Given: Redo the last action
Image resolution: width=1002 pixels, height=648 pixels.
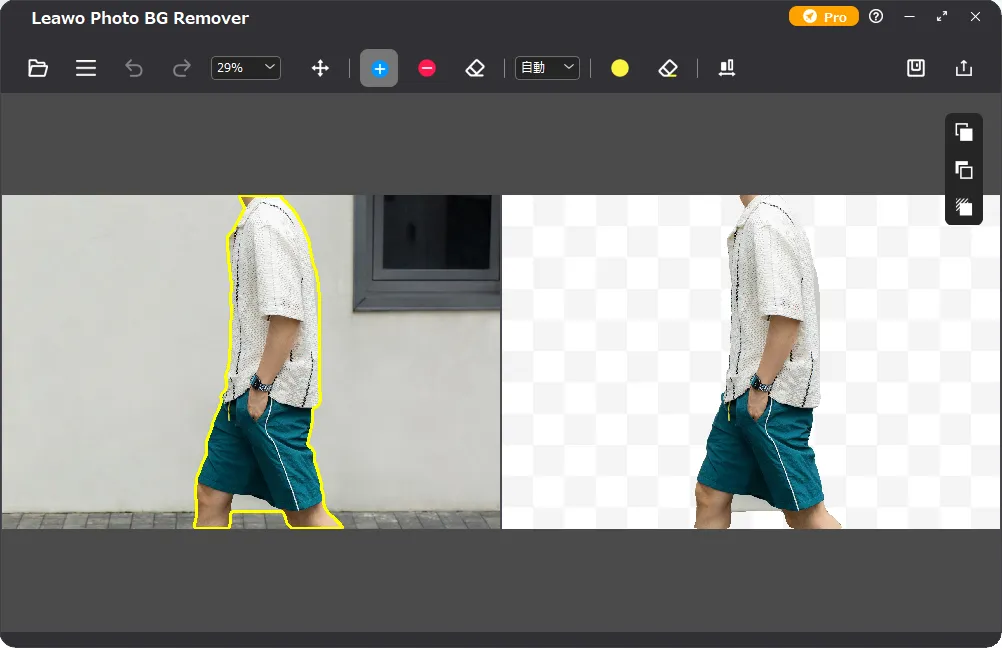Looking at the screenshot, I should coord(181,68).
